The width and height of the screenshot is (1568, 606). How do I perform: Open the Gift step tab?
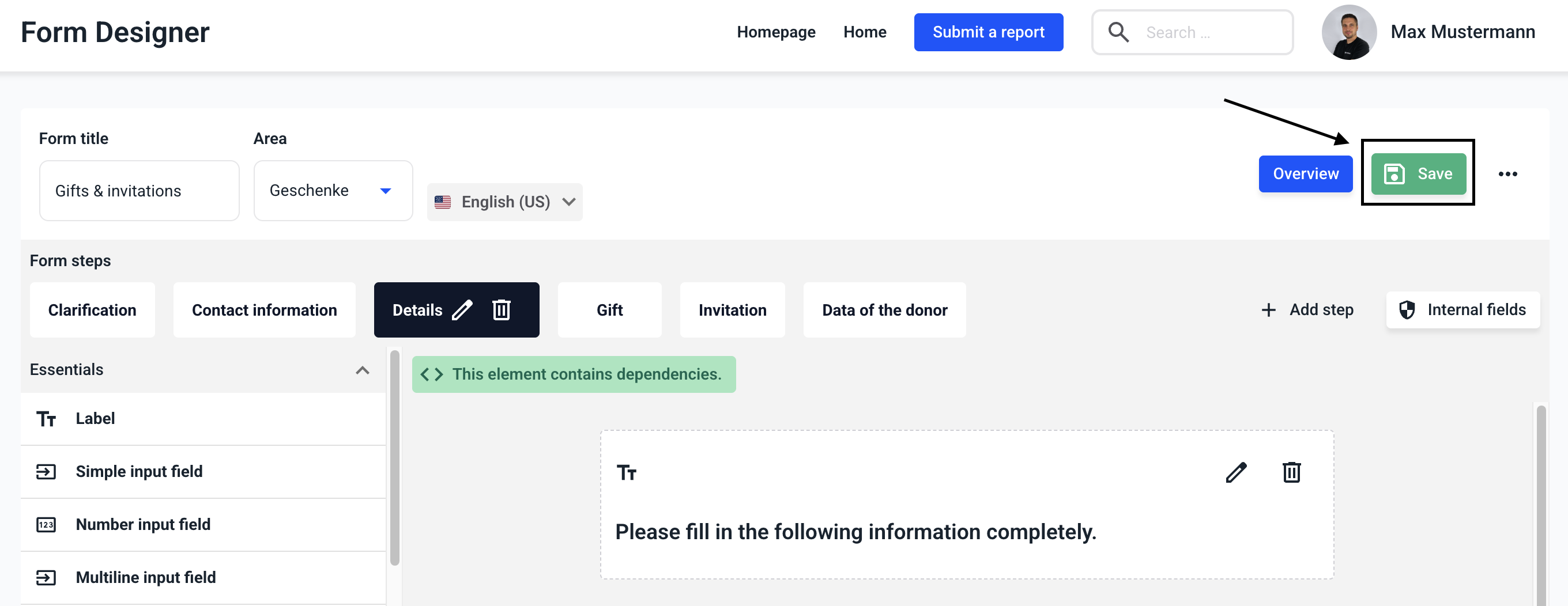(609, 310)
